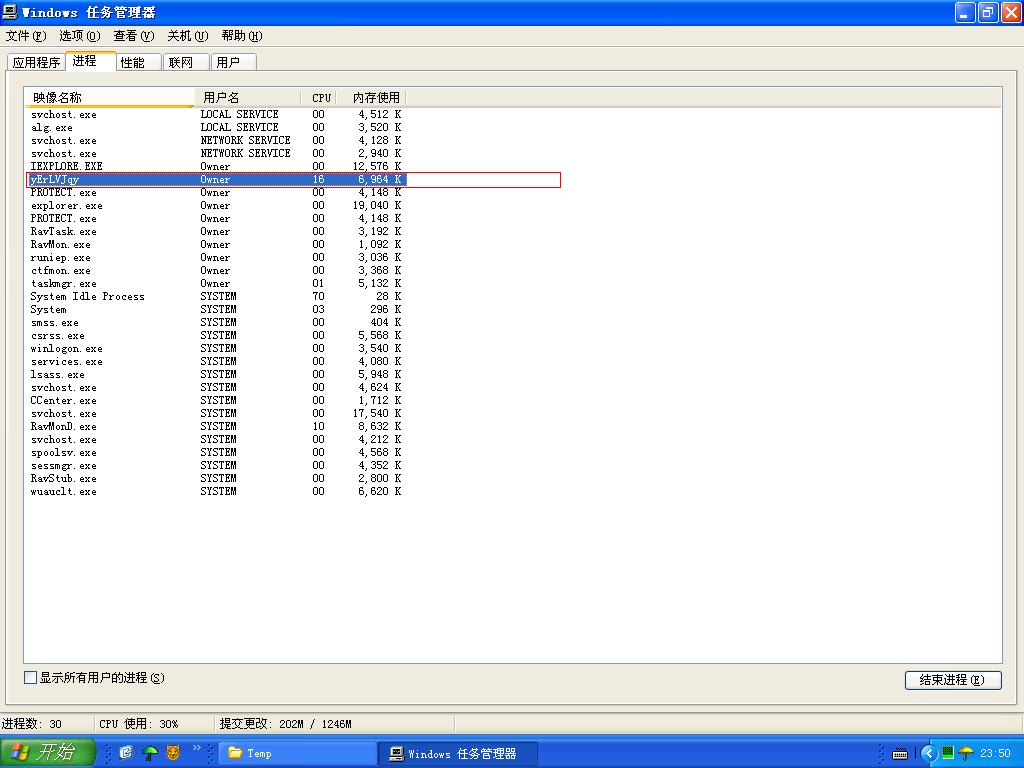Select the csrss.exe process row
The height and width of the screenshot is (768, 1024).
pyautogui.click(x=216, y=336)
